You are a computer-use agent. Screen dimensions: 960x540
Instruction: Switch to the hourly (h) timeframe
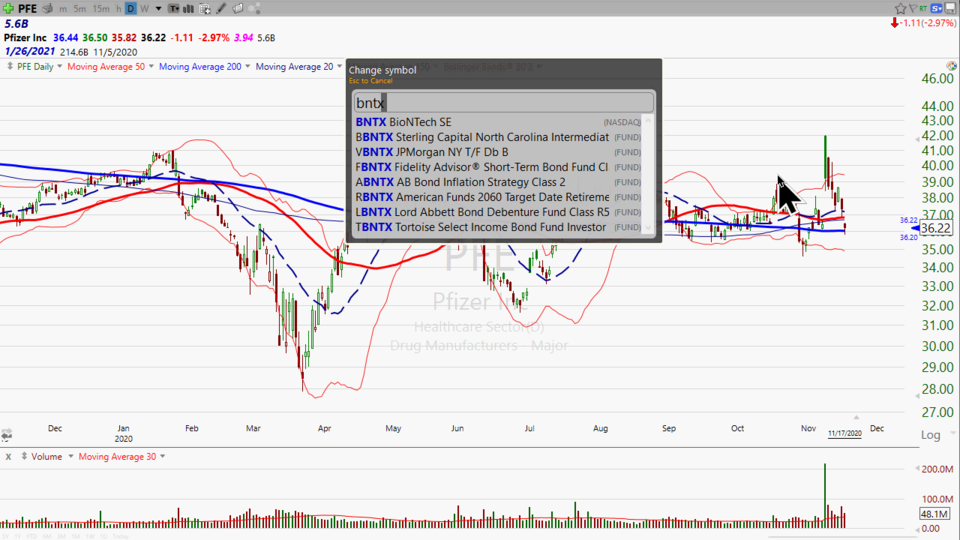click(x=118, y=9)
